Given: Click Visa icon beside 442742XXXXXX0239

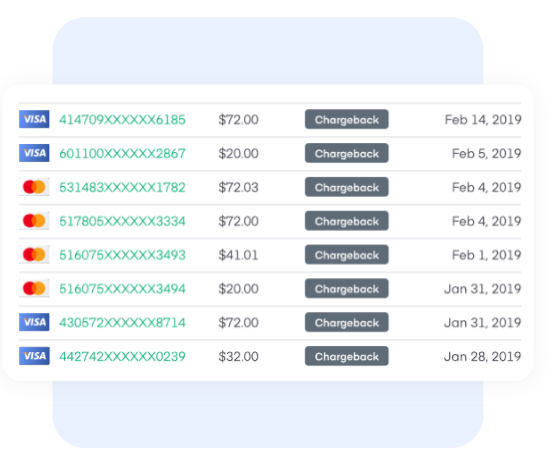Looking at the screenshot, I should (x=34, y=356).
